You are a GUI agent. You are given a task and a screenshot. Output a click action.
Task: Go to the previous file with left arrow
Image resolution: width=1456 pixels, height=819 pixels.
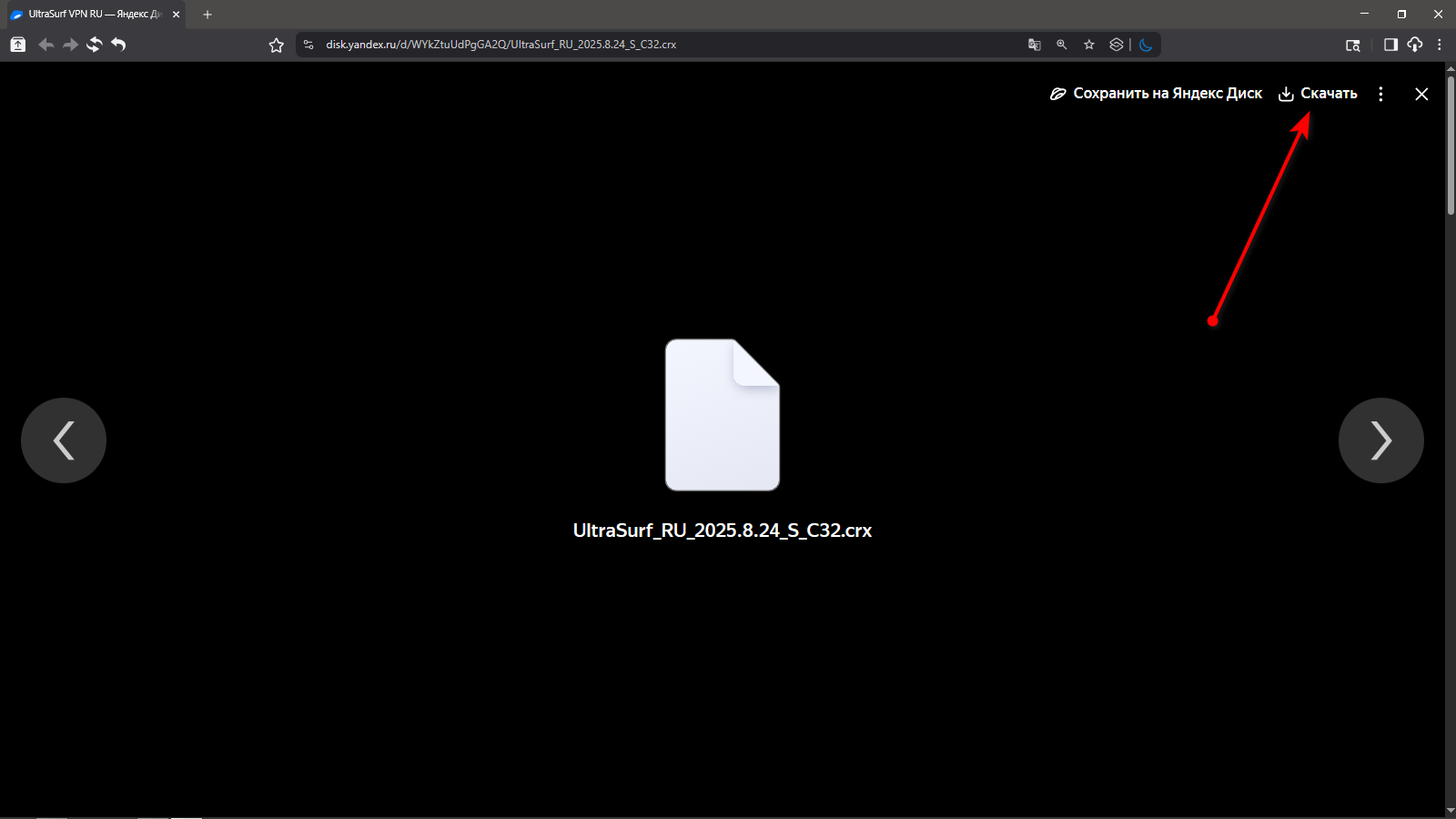(64, 440)
